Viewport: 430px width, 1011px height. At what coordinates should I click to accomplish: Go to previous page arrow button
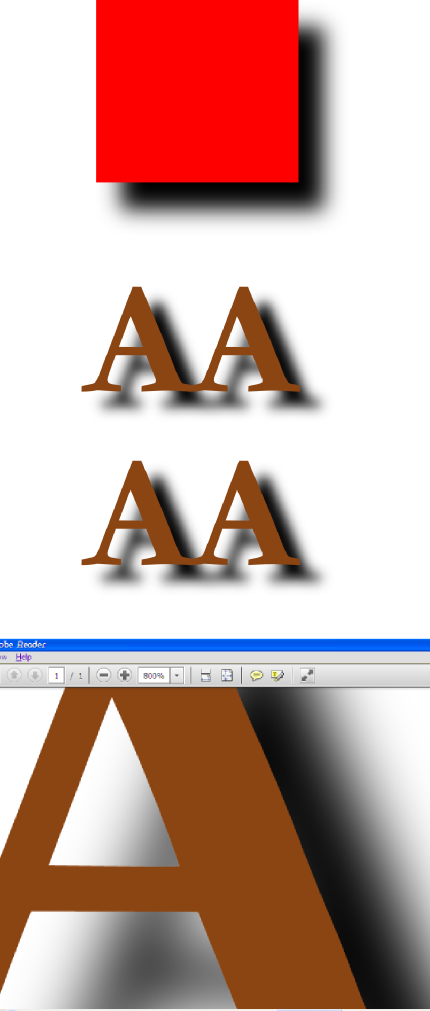pyautogui.click(x=14, y=675)
